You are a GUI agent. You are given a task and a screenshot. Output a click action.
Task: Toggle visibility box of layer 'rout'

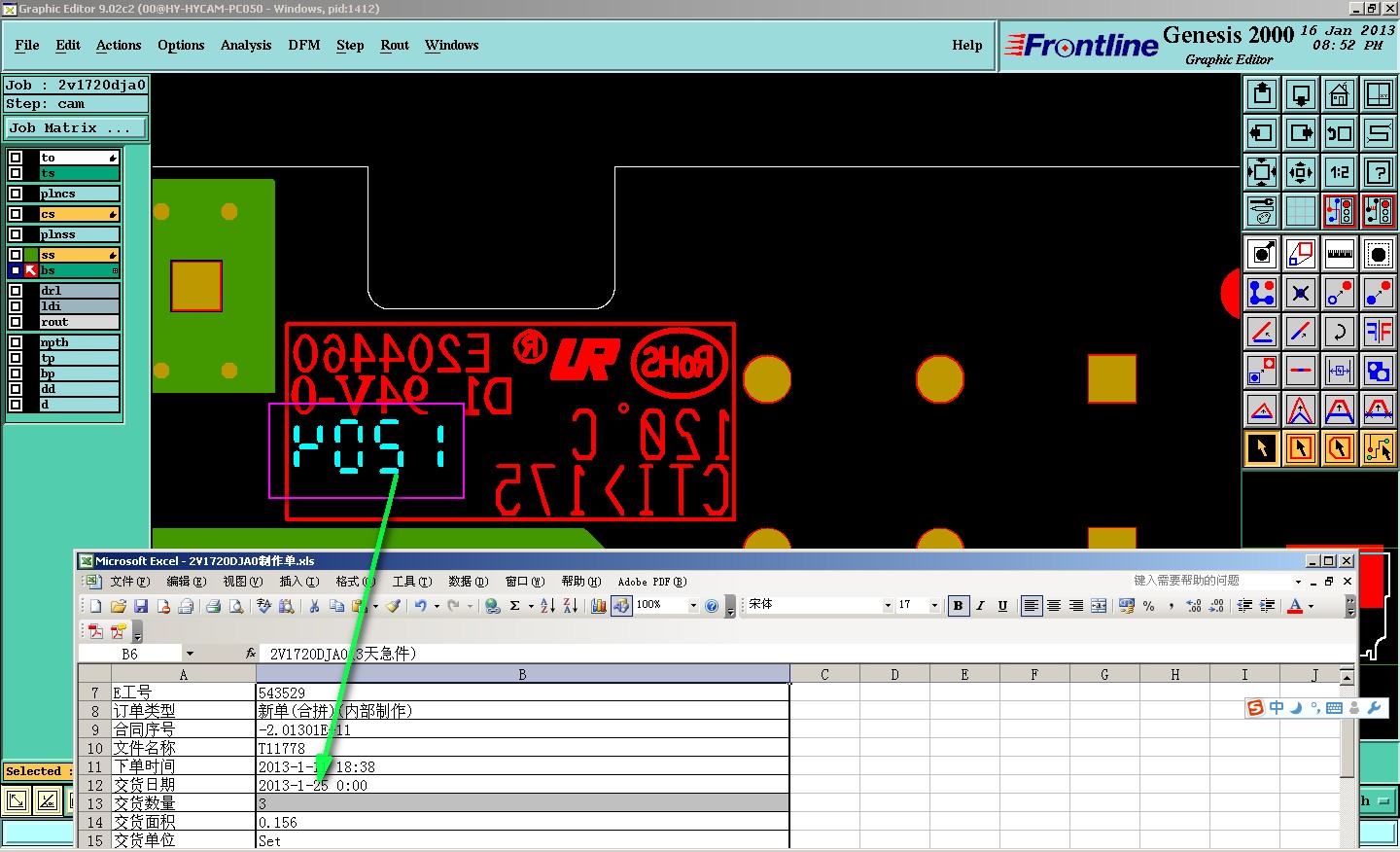pyautogui.click(x=17, y=322)
